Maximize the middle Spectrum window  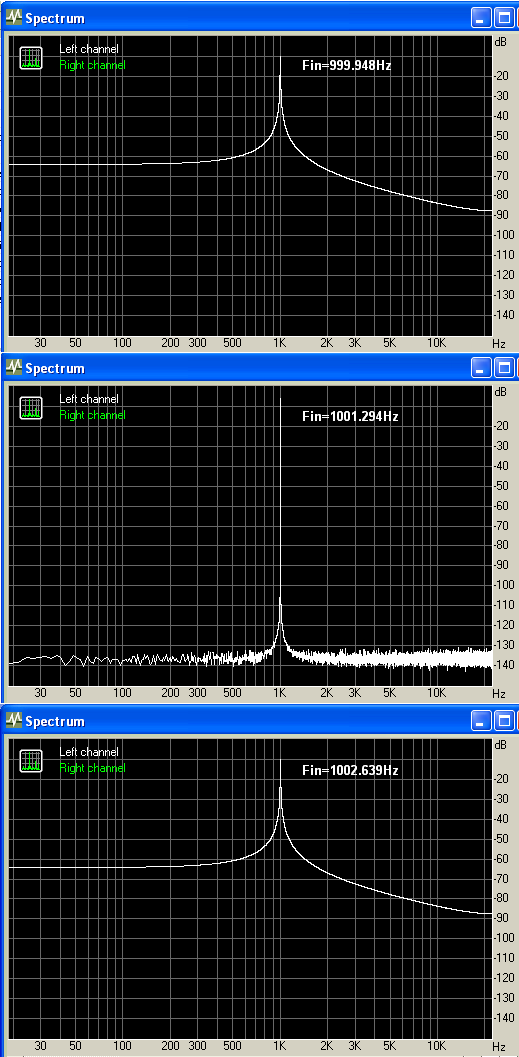click(x=504, y=367)
